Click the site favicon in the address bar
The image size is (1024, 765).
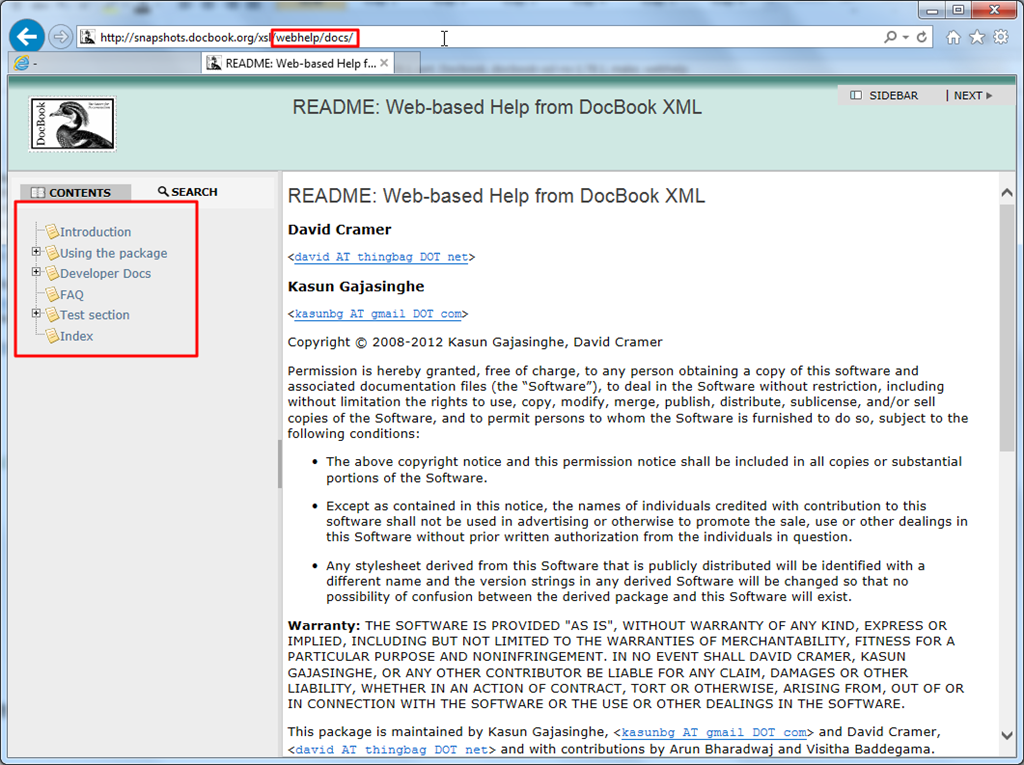pos(88,37)
